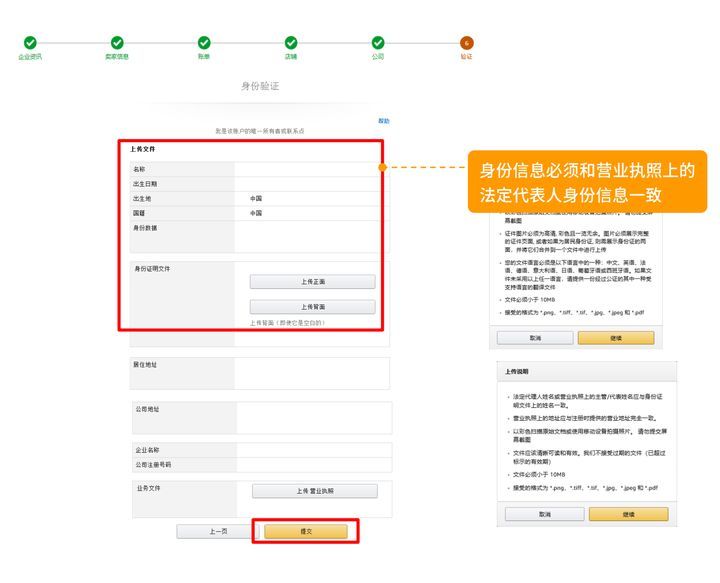
Task: Go to the 卖家信息 step label
Action: 117,56
